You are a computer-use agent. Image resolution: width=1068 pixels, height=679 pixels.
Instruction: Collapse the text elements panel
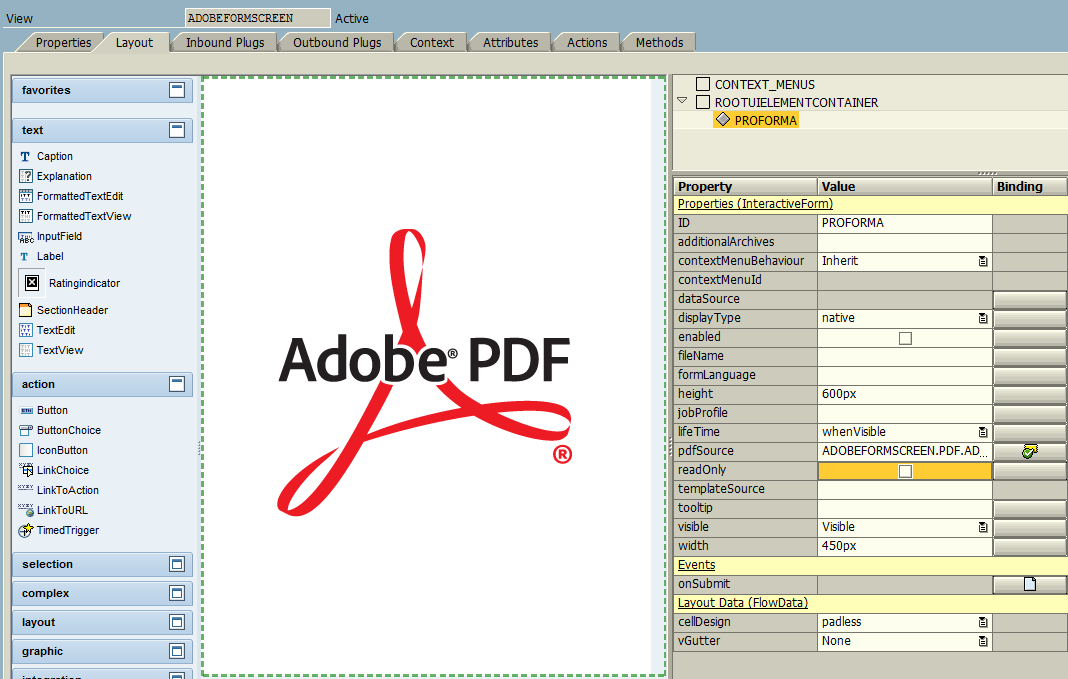click(x=177, y=130)
